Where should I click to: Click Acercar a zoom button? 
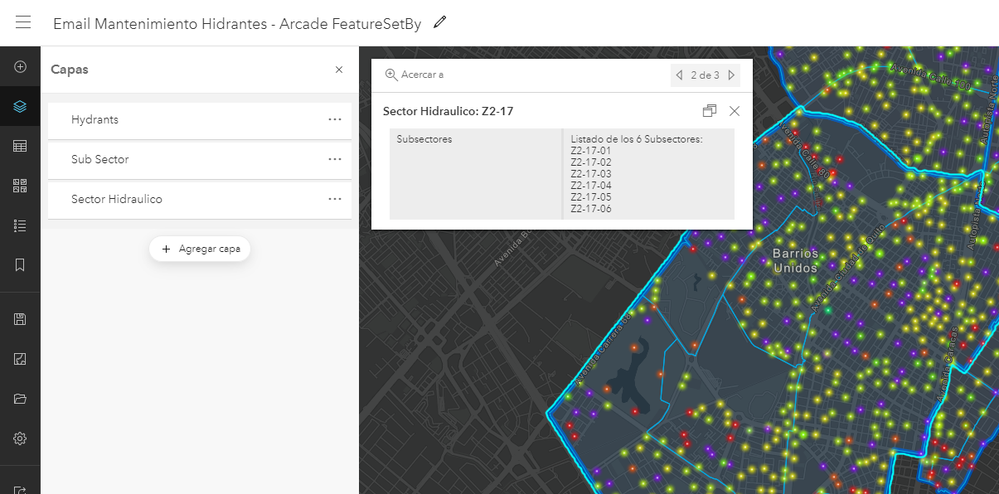pyautogui.click(x=414, y=75)
